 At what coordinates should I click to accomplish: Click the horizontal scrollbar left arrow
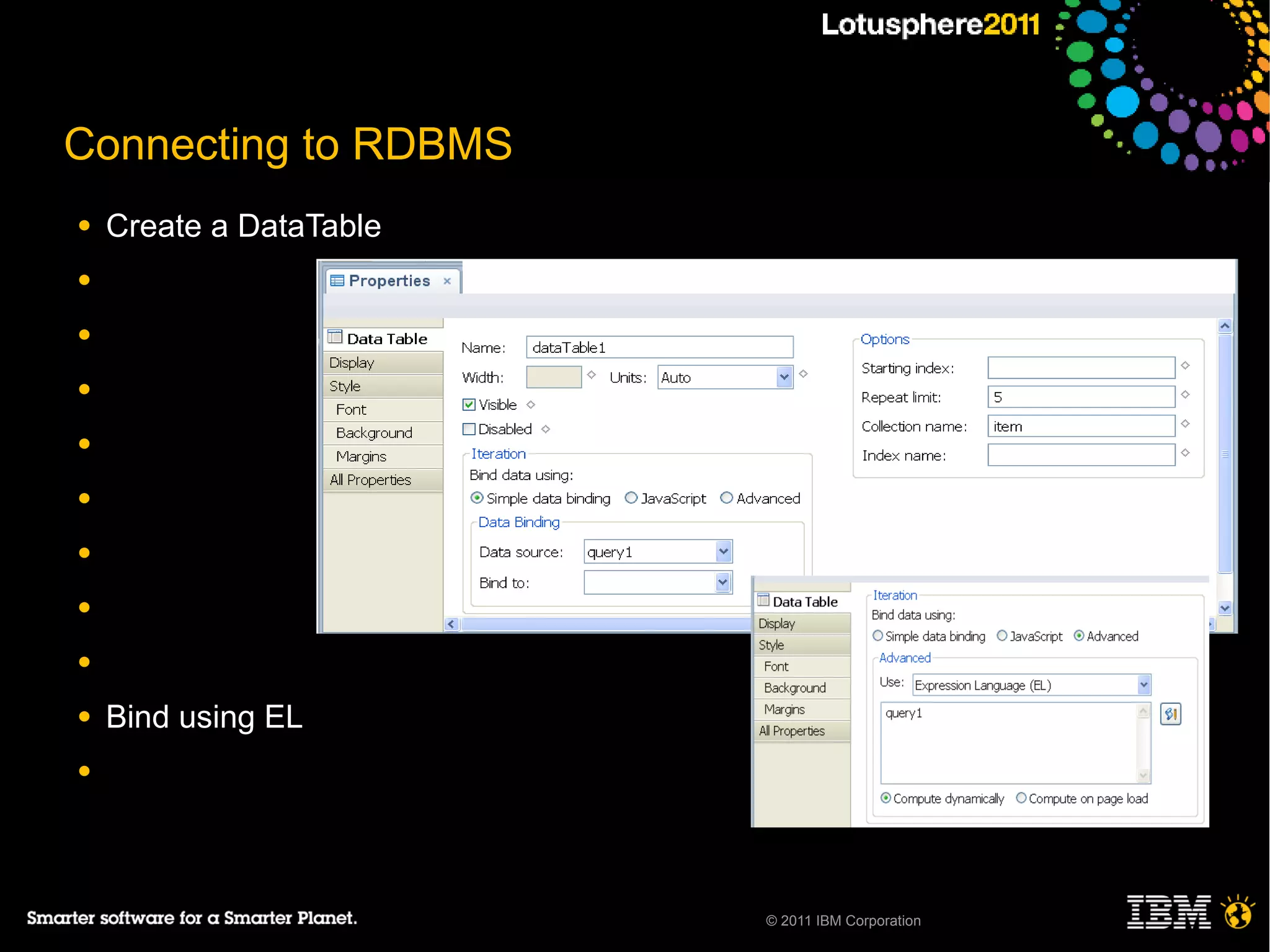[451, 625]
